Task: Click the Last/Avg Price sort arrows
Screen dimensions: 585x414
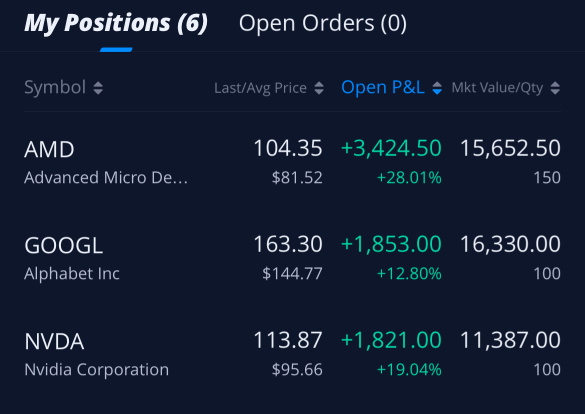Action: (x=319, y=88)
